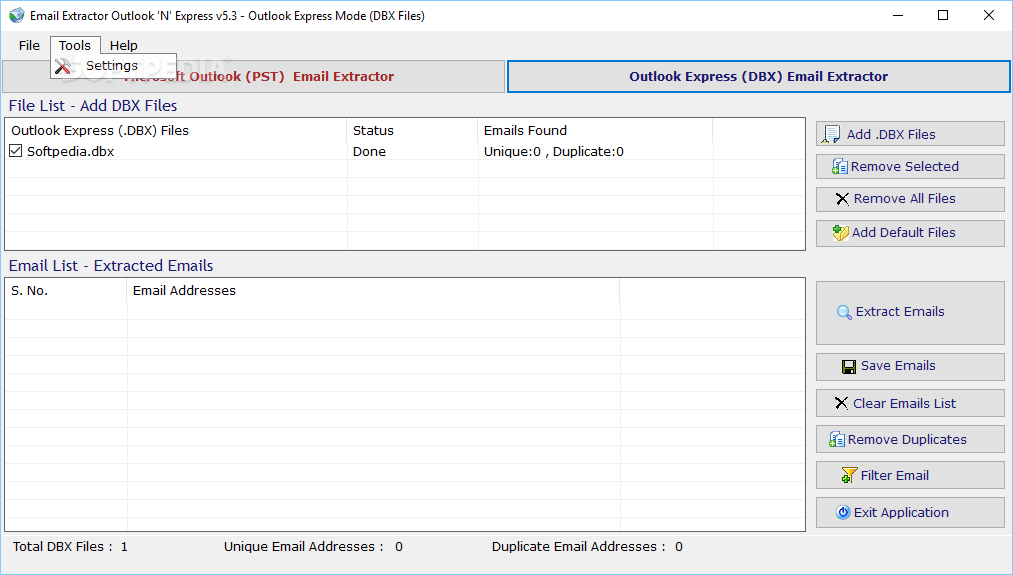Open the File menu
Screen dimensions: 1013x575
click(x=29, y=45)
